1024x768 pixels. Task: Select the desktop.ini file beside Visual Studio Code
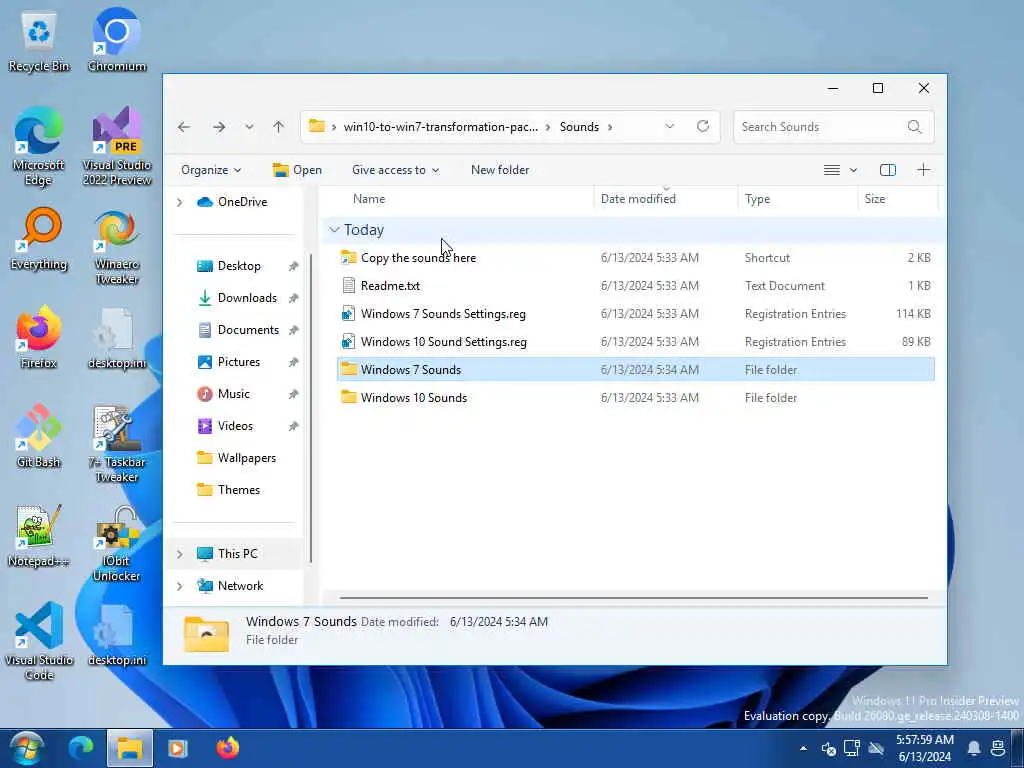[117, 635]
